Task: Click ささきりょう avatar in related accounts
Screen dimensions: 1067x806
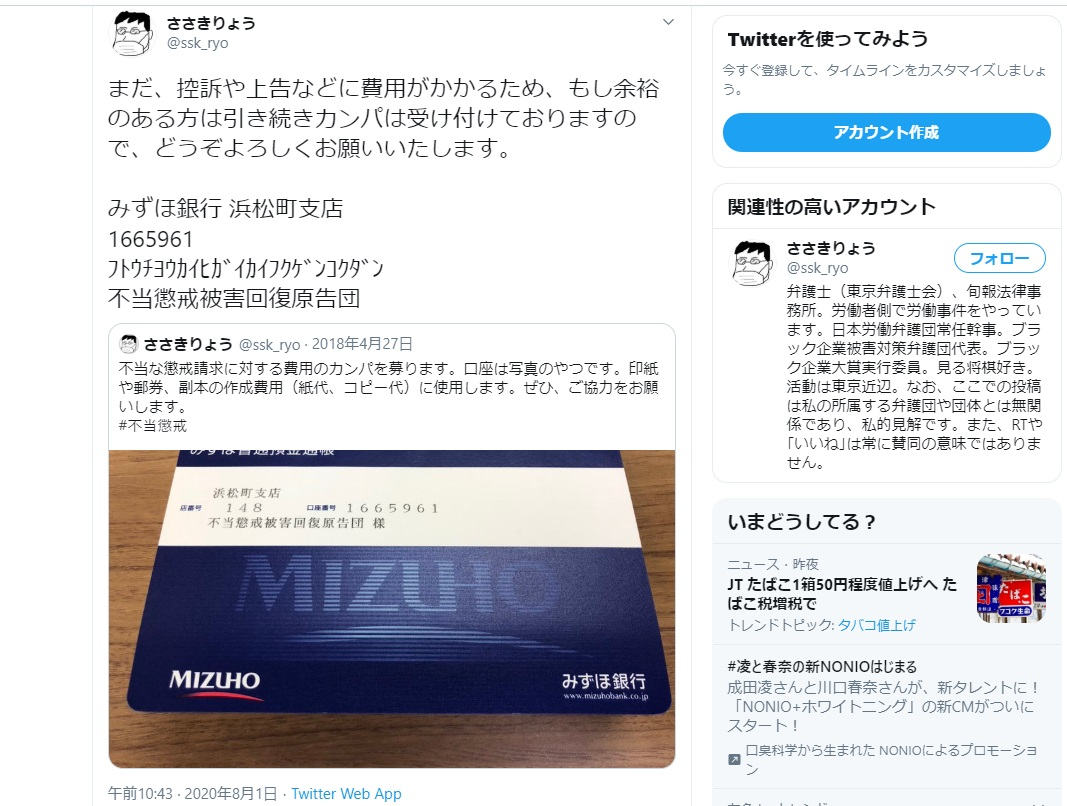Action: [x=752, y=263]
